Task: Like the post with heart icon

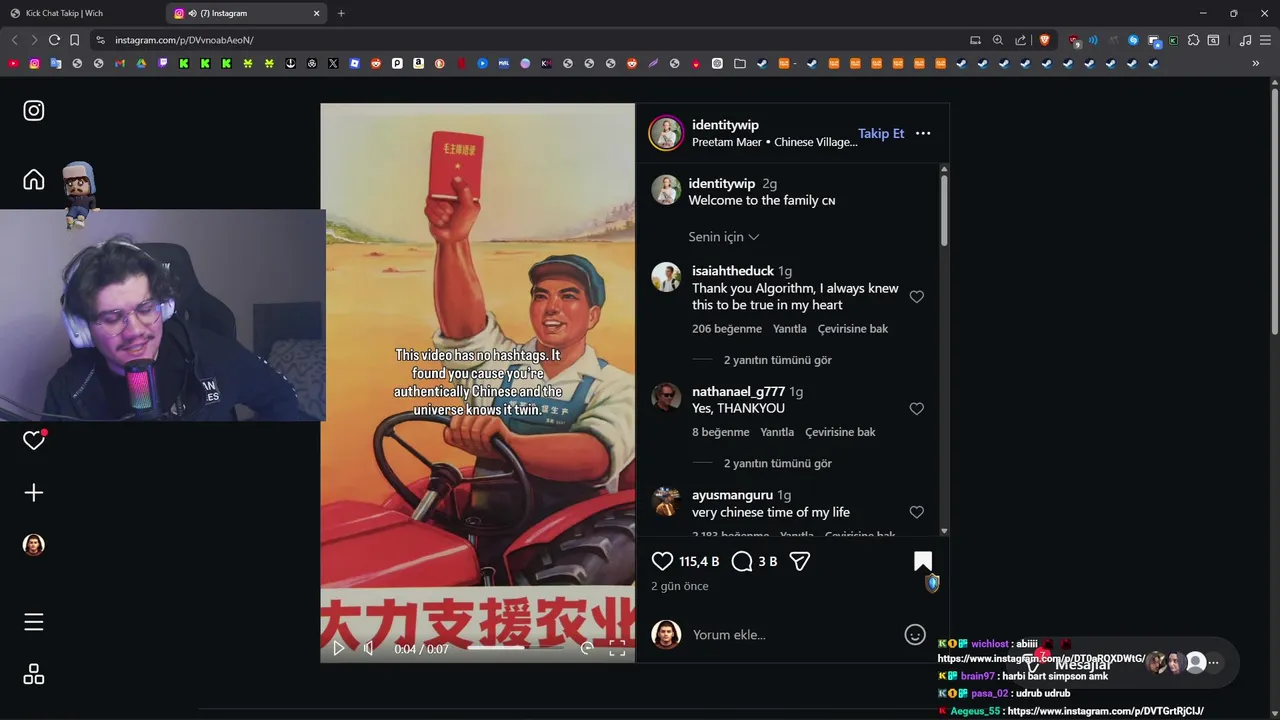Action: [662, 561]
